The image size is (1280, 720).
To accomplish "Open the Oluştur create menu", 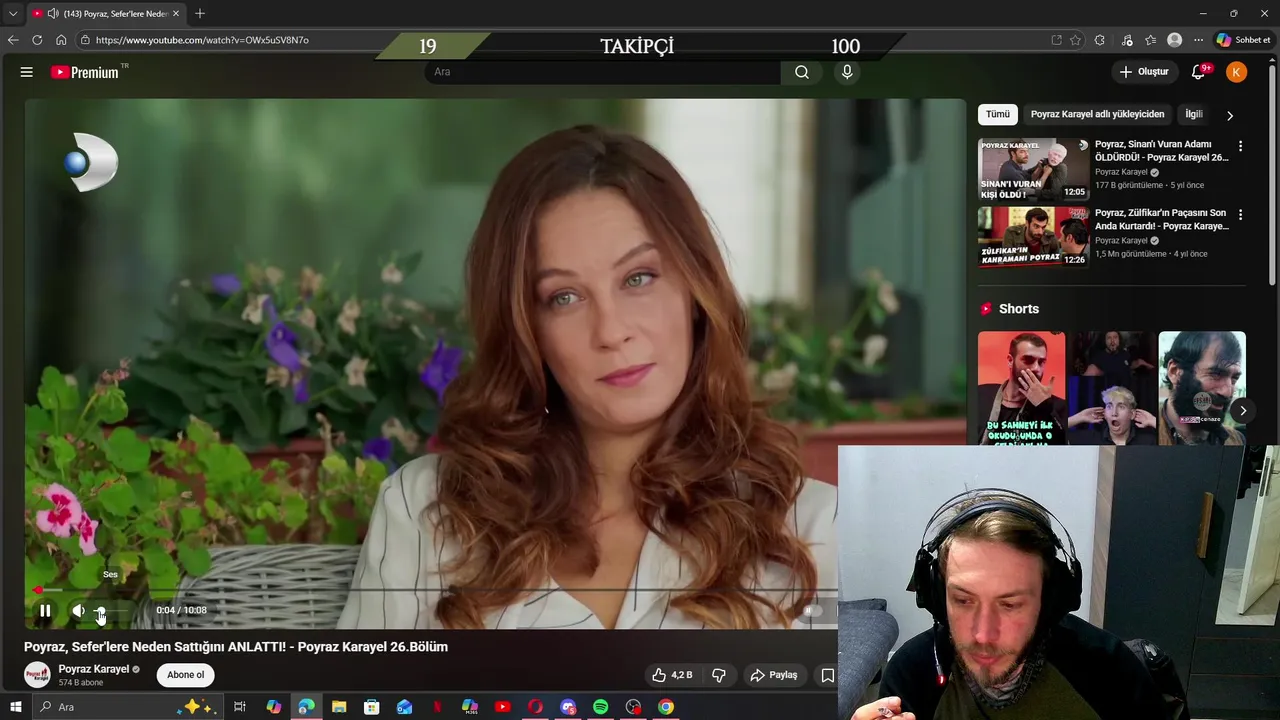I will click(x=1143, y=72).
